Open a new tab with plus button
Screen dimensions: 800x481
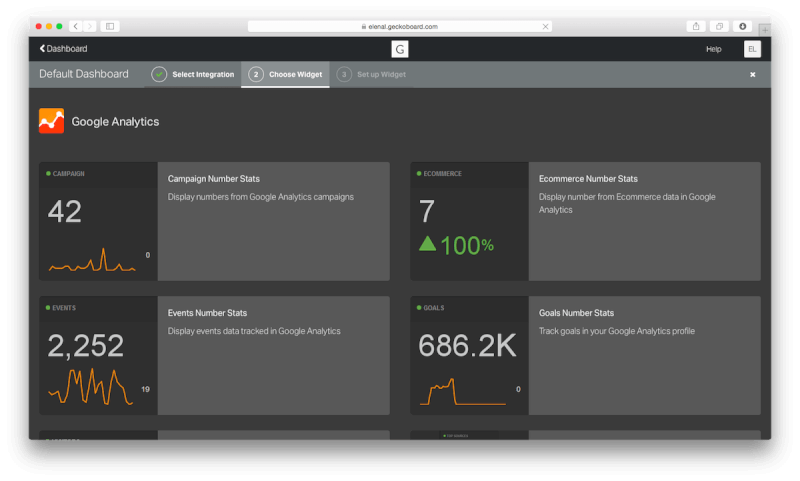coord(764,30)
